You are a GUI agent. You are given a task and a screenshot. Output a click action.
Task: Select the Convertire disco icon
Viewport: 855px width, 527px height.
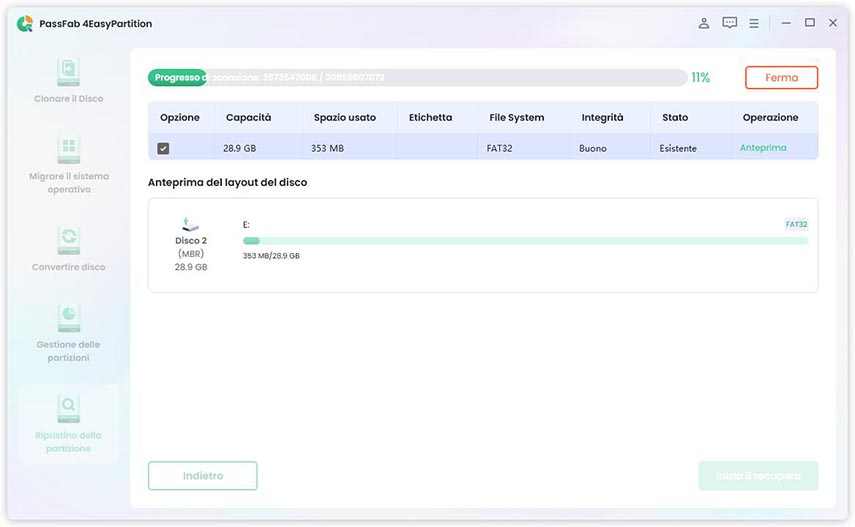69,239
